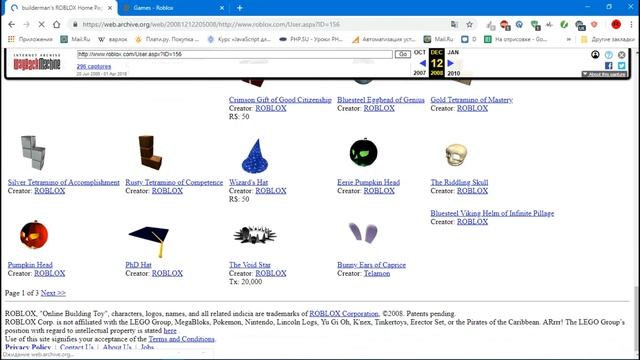This screenshot has width=640, height=360.
Task: Click Riddling Skull image
Action: tap(456, 155)
